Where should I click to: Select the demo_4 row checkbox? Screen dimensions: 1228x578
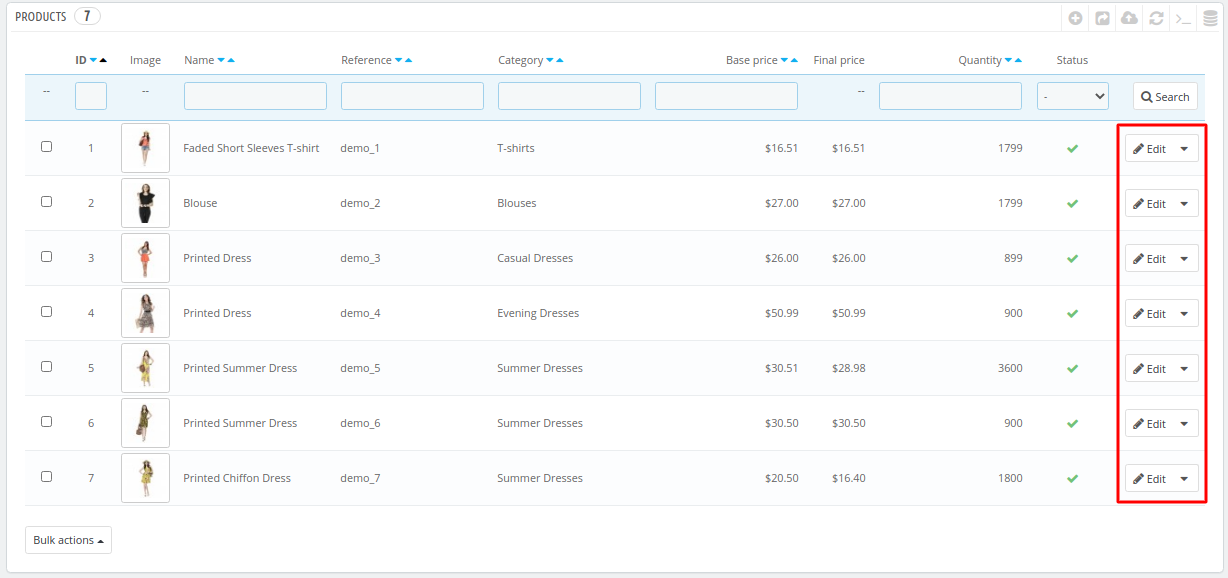point(46,311)
